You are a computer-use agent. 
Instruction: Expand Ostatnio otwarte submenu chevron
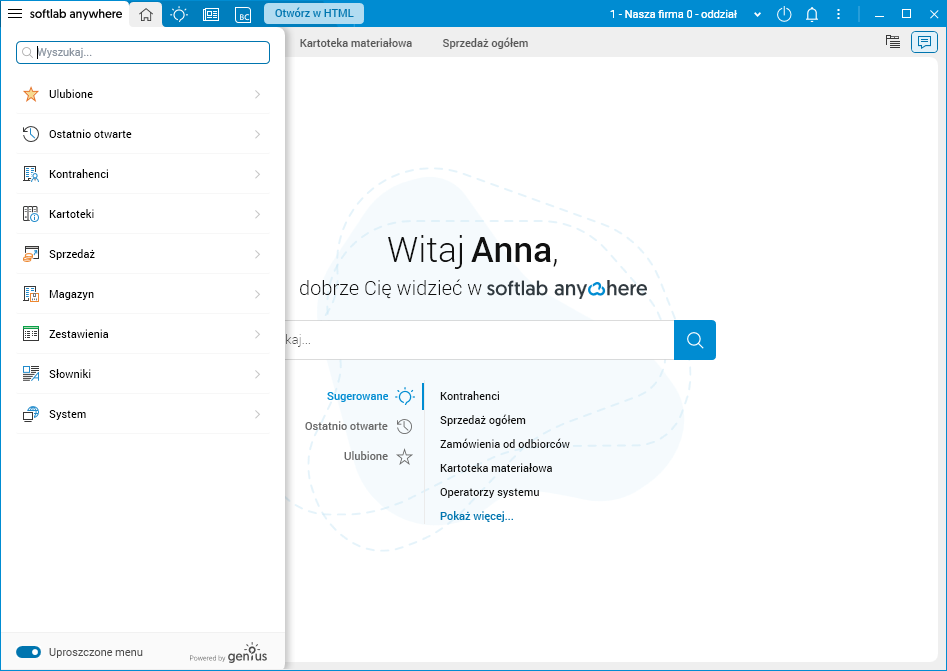click(257, 134)
